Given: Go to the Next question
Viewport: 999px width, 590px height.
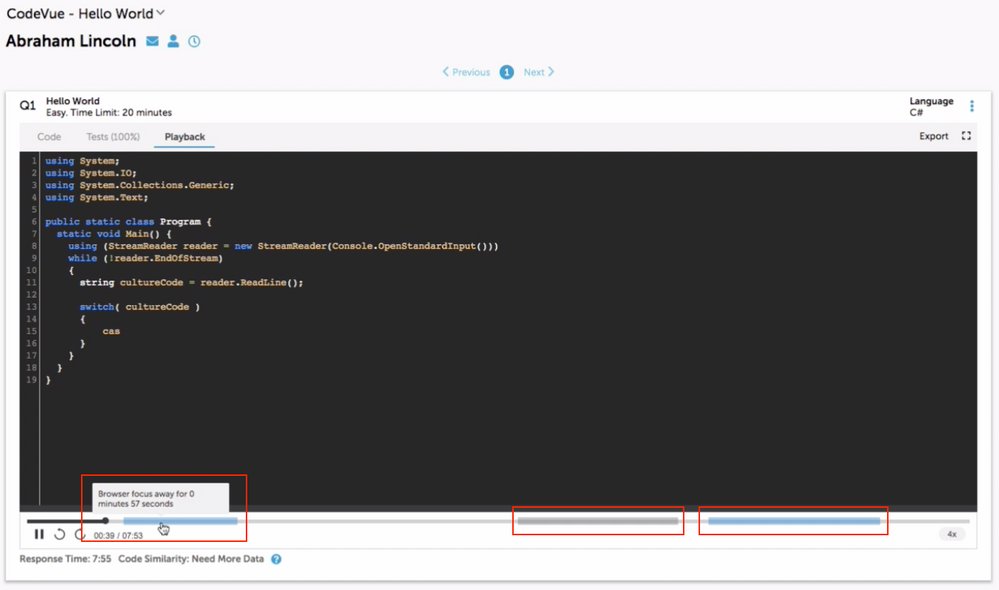Looking at the screenshot, I should tap(539, 72).
